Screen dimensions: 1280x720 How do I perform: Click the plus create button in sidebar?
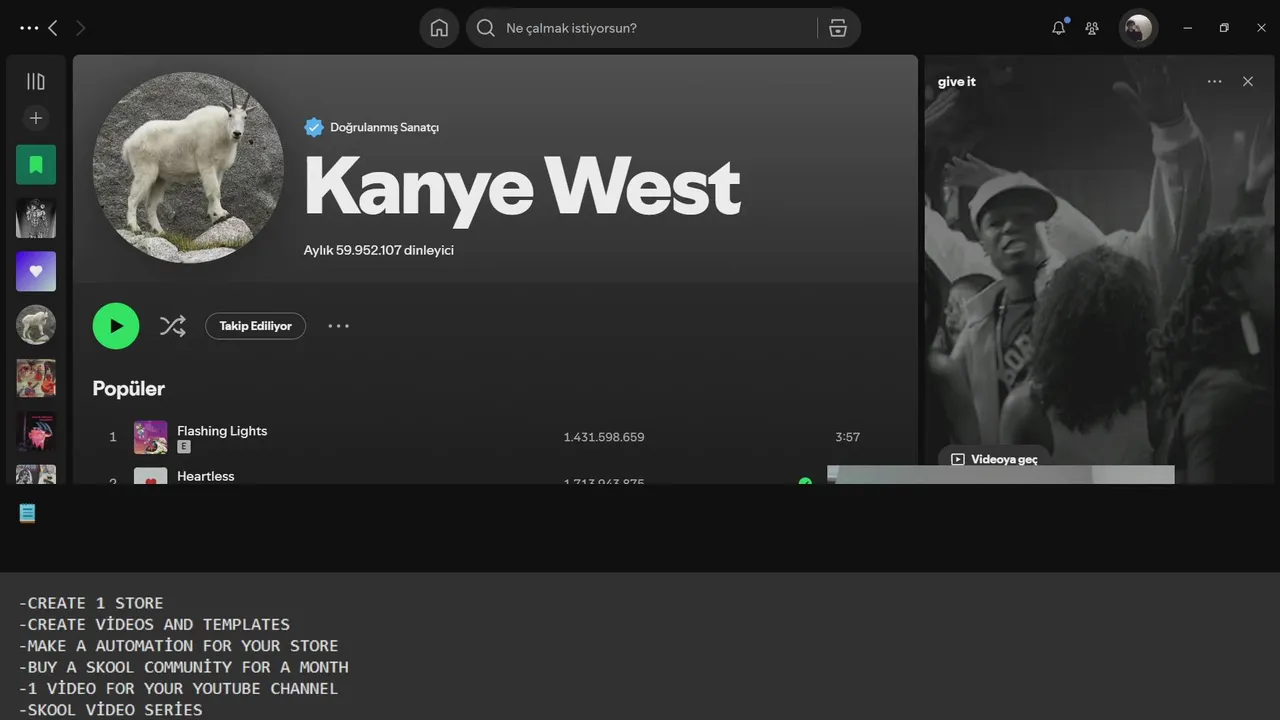coord(36,118)
